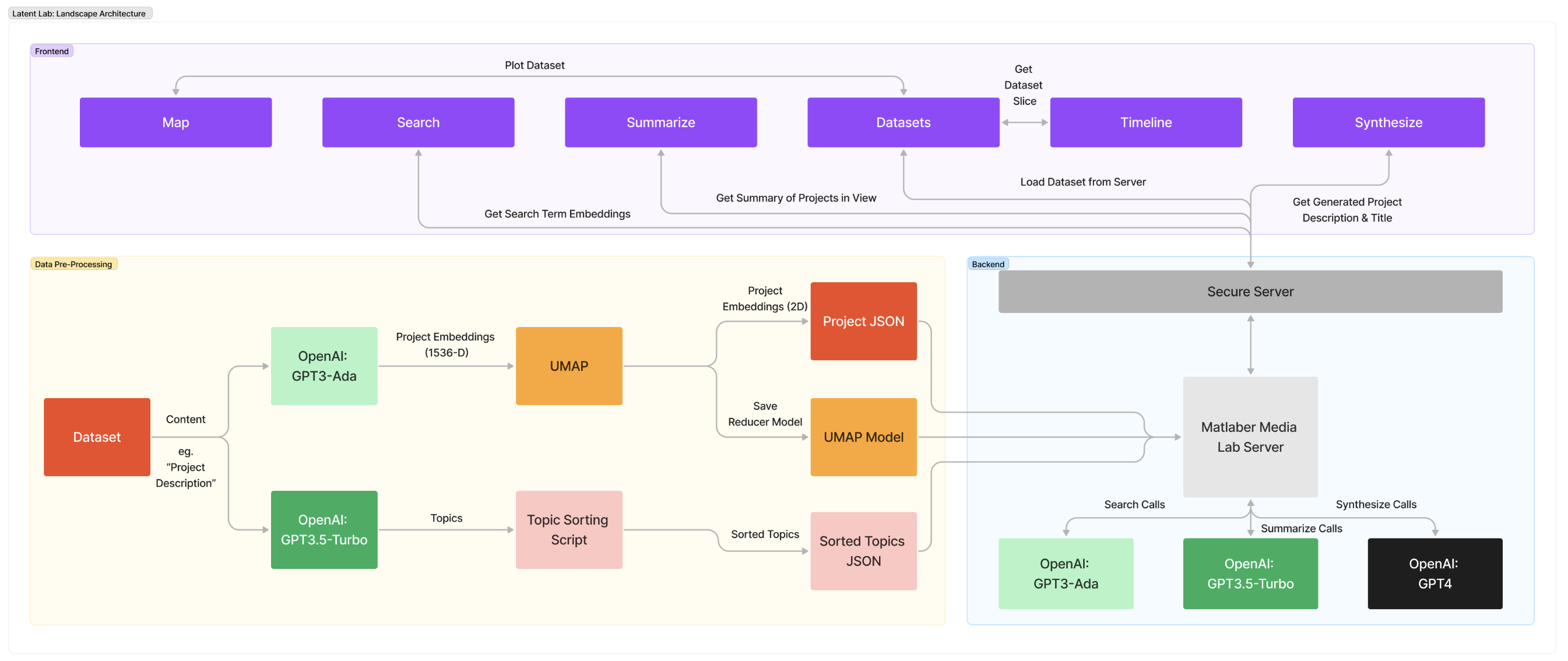Select the purple Search node

point(418,122)
